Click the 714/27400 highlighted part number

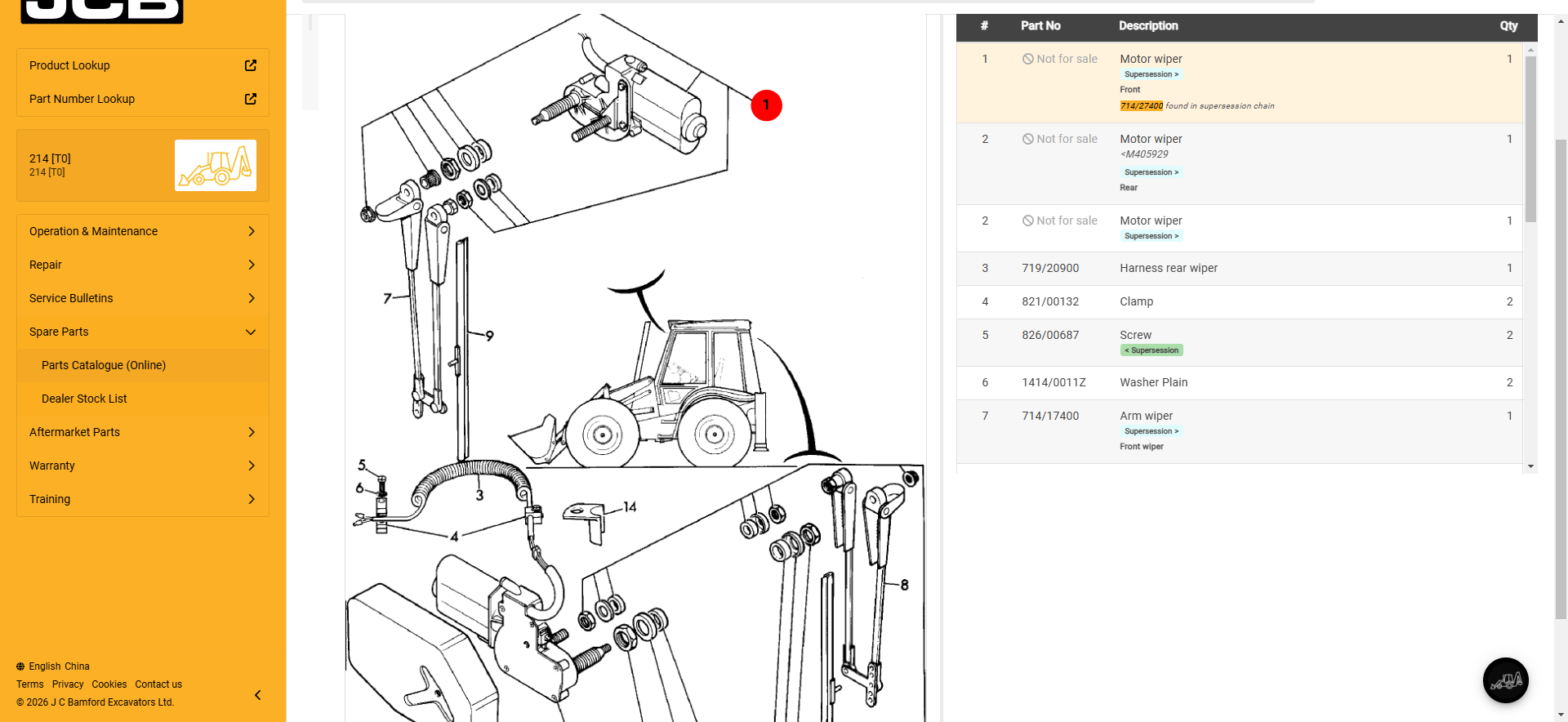(1141, 106)
